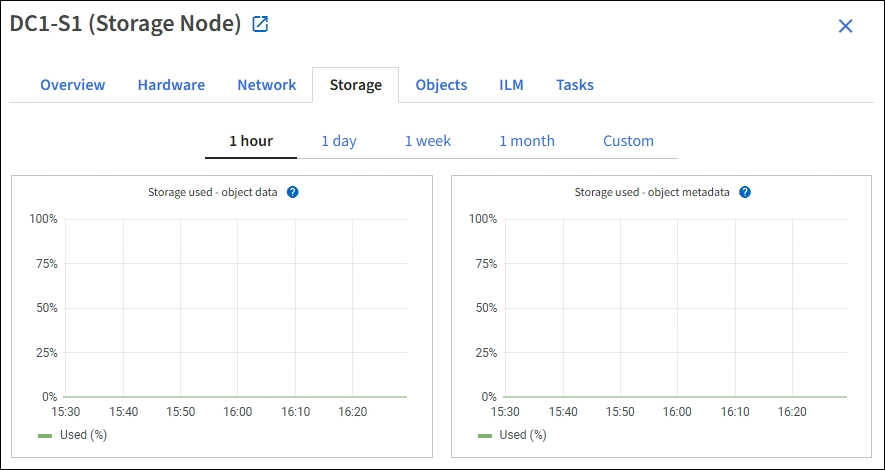Switch to the ILM tab

(x=511, y=85)
